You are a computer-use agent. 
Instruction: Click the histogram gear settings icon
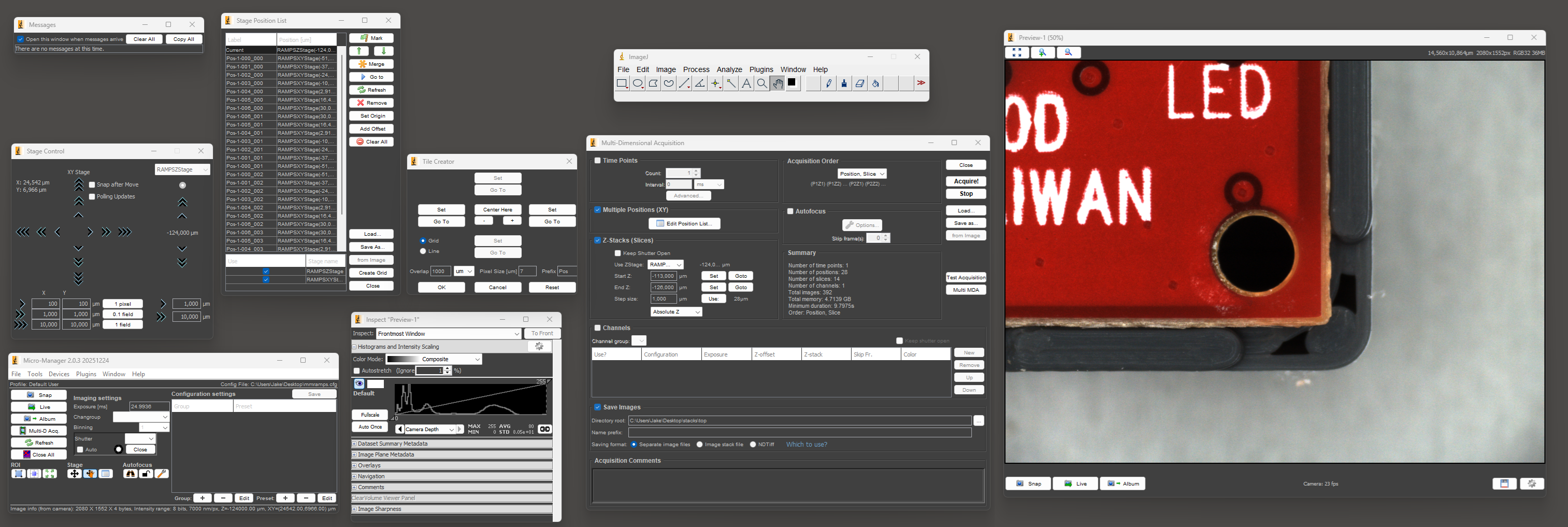539,346
